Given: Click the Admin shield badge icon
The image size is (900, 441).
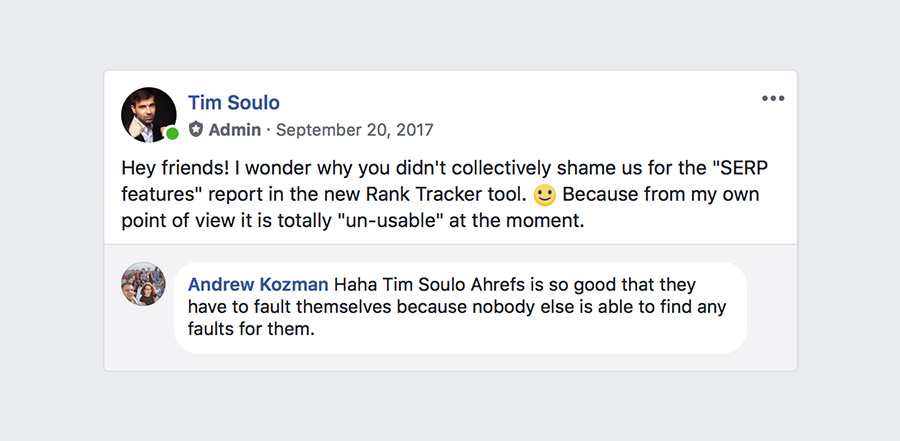Looking at the screenshot, I should pyautogui.click(x=196, y=130).
